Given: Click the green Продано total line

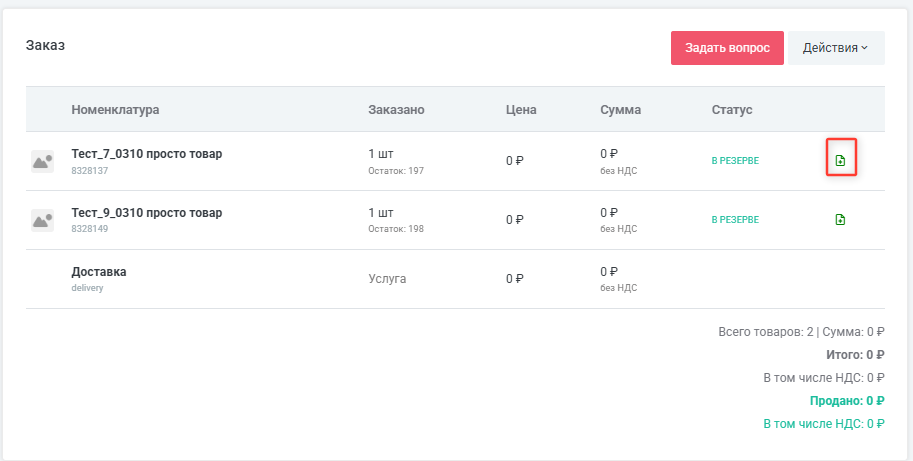Looking at the screenshot, I should coord(847,401).
